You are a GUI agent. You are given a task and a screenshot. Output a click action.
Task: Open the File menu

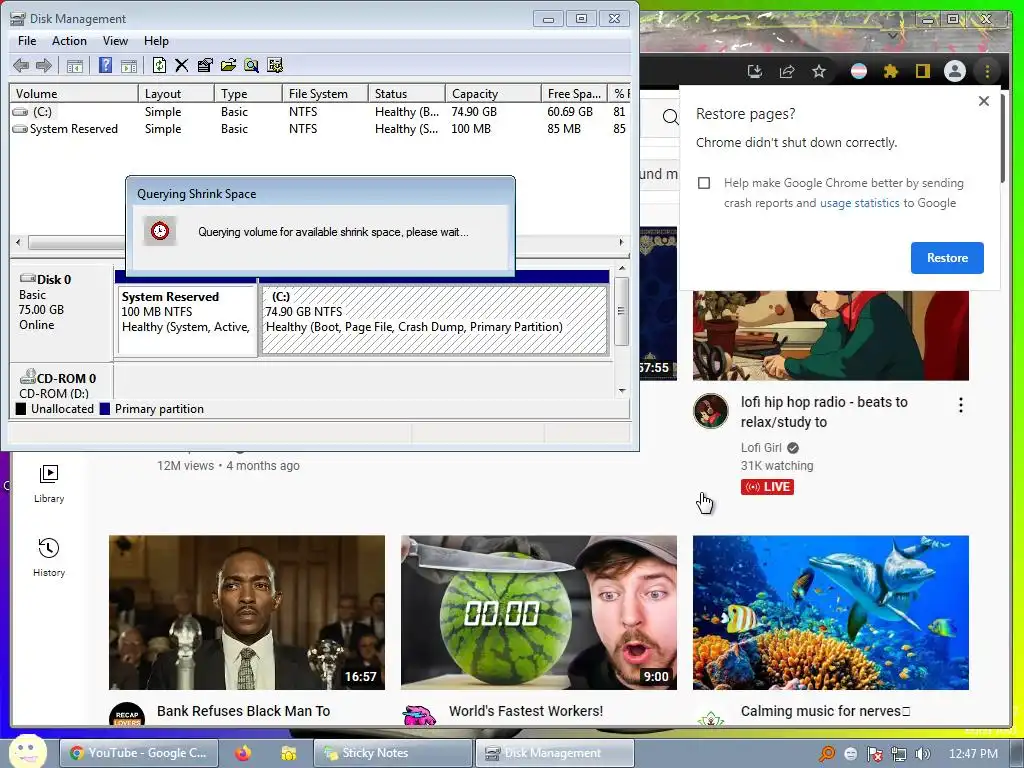[27, 40]
